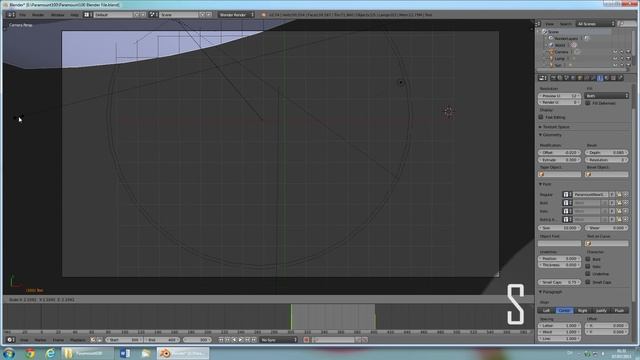The width and height of the screenshot is (640, 360).
Task: Open the Material properties tab icon
Action: (606, 78)
